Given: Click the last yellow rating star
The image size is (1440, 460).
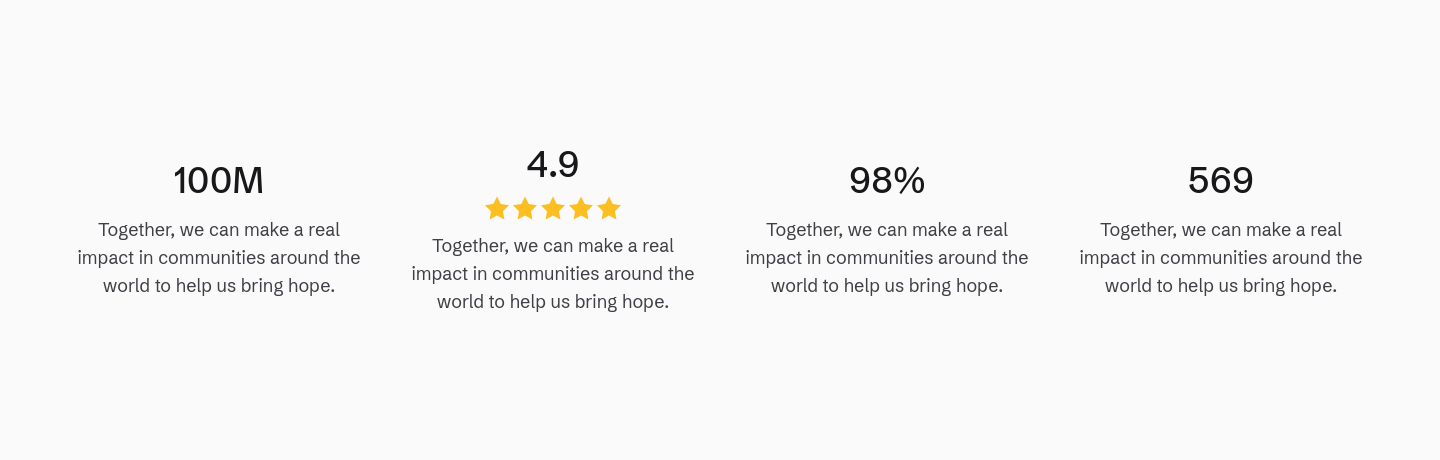Looking at the screenshot, I should (609, 208).
